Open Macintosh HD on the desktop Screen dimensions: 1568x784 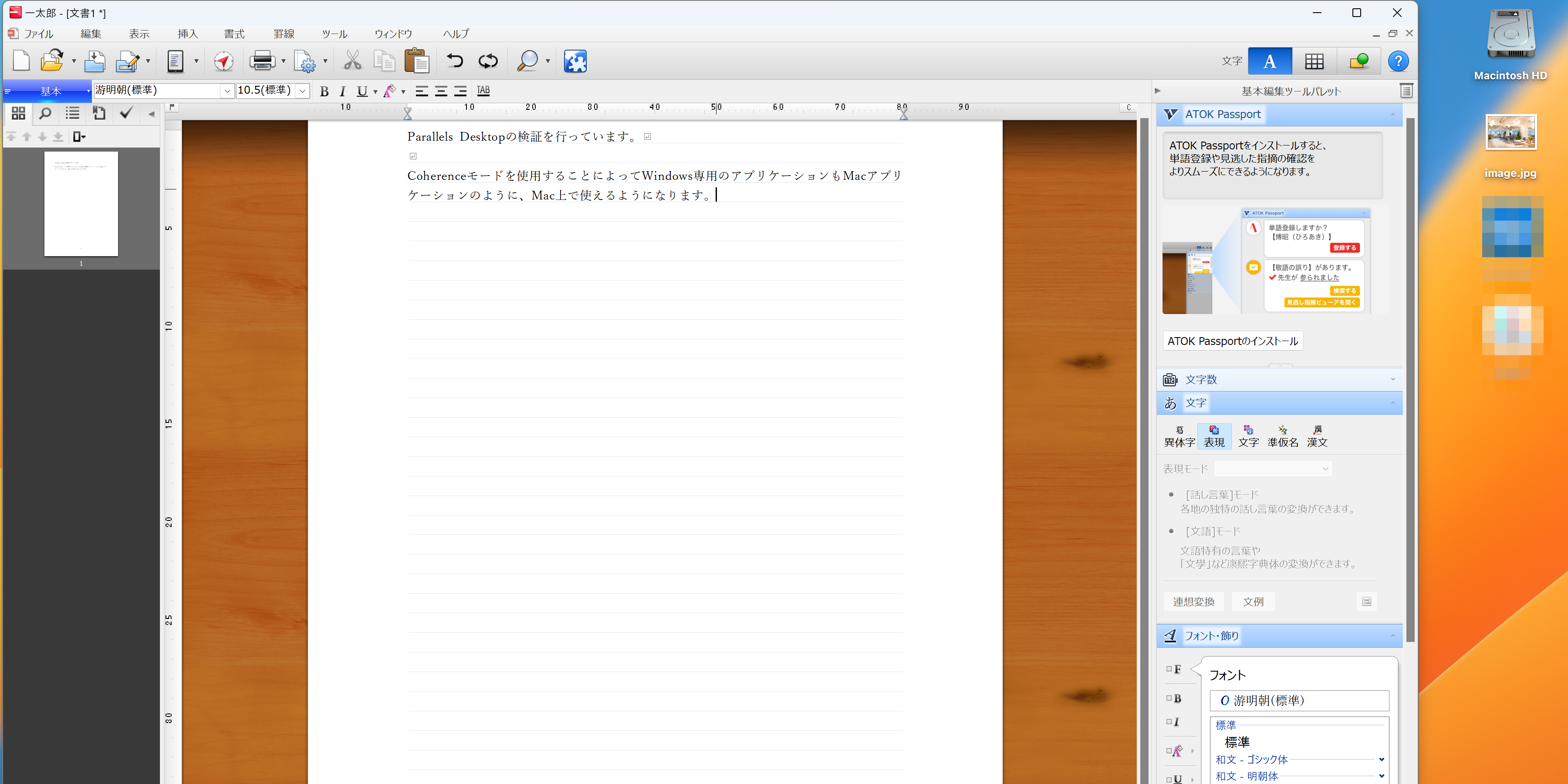(x=1510, y=44)
